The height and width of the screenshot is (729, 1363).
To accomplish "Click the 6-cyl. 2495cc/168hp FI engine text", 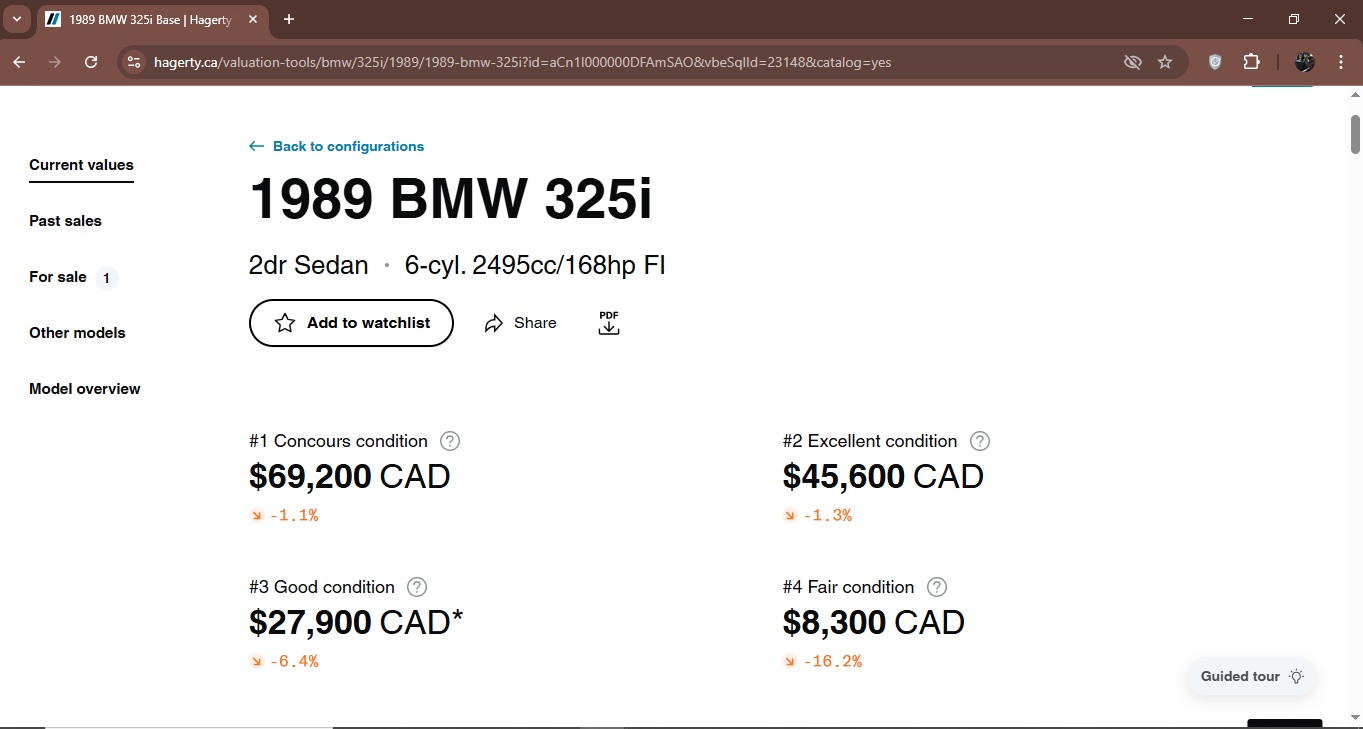I will pyautogui.click(x=535, y=266).
